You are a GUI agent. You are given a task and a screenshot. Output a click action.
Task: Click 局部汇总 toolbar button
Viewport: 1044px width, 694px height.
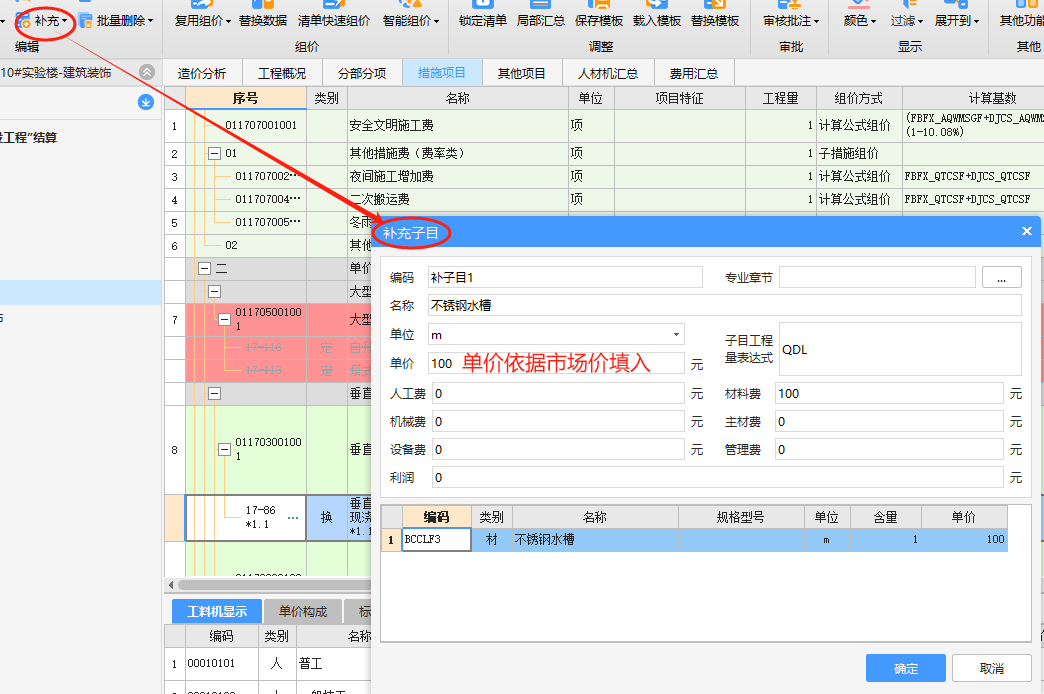[541, 21]
